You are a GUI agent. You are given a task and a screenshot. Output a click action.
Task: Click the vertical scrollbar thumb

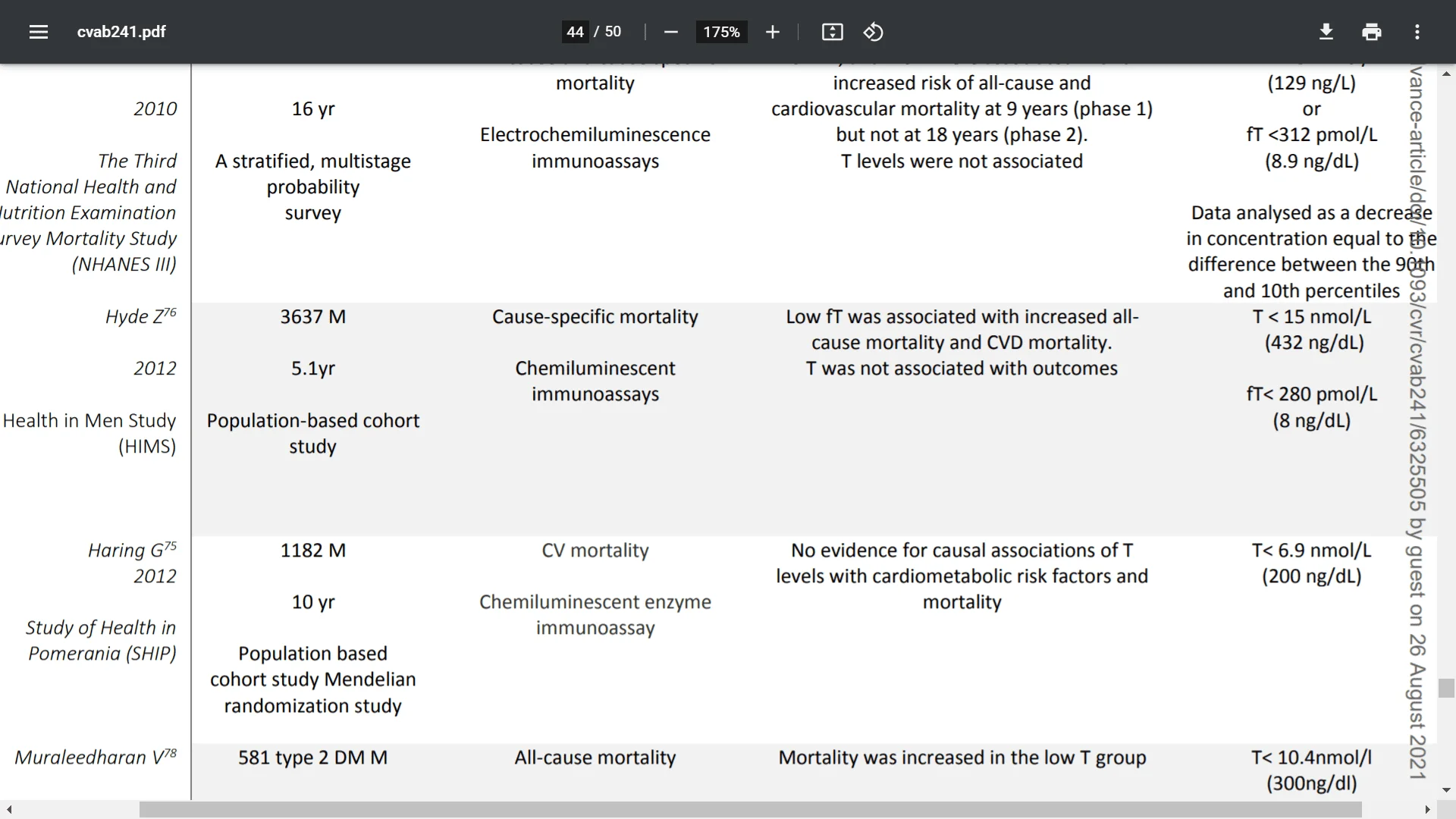pyautogui.click(x=1446, y=688)
